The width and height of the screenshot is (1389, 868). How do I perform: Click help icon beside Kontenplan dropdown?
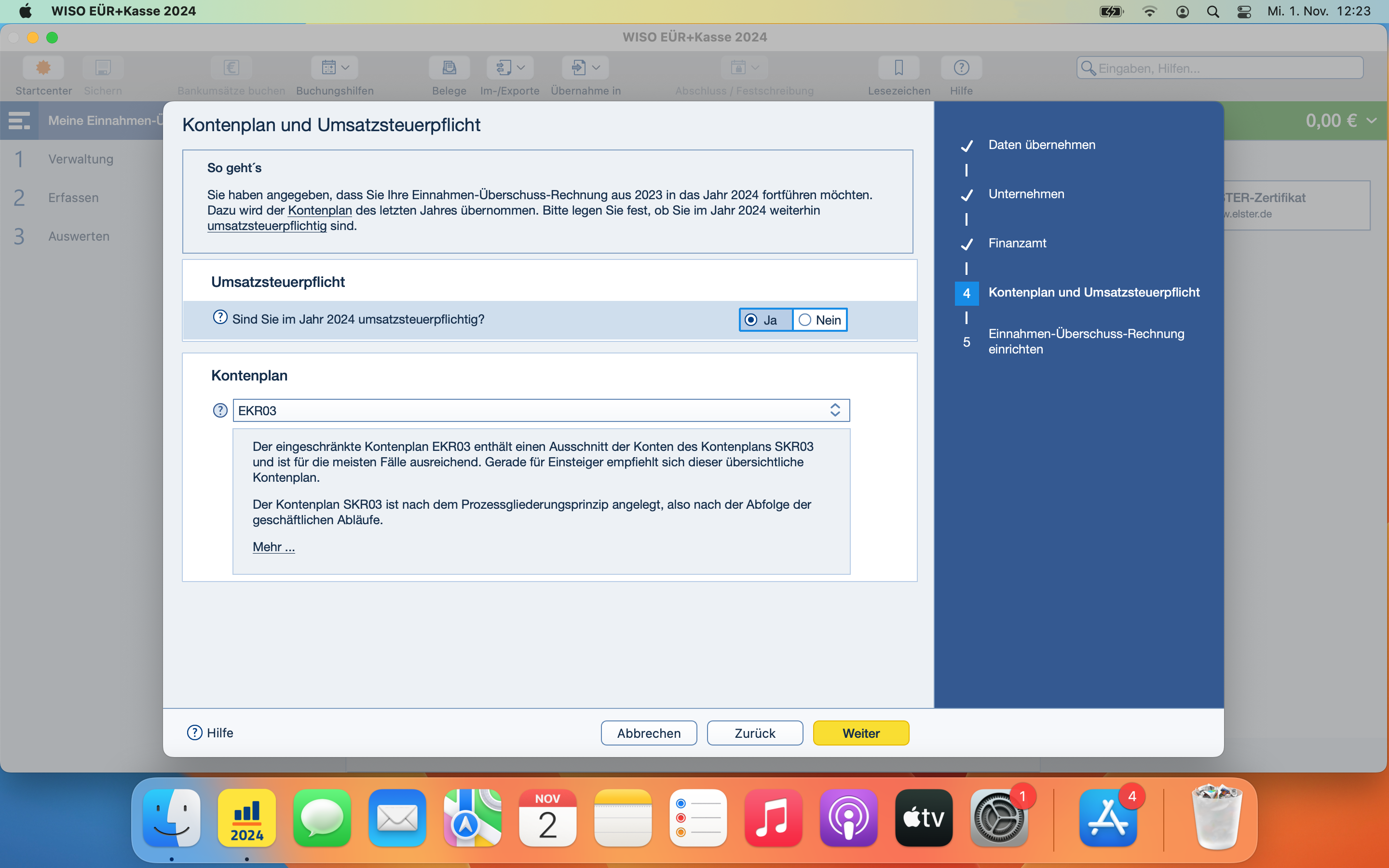point(220,410)
